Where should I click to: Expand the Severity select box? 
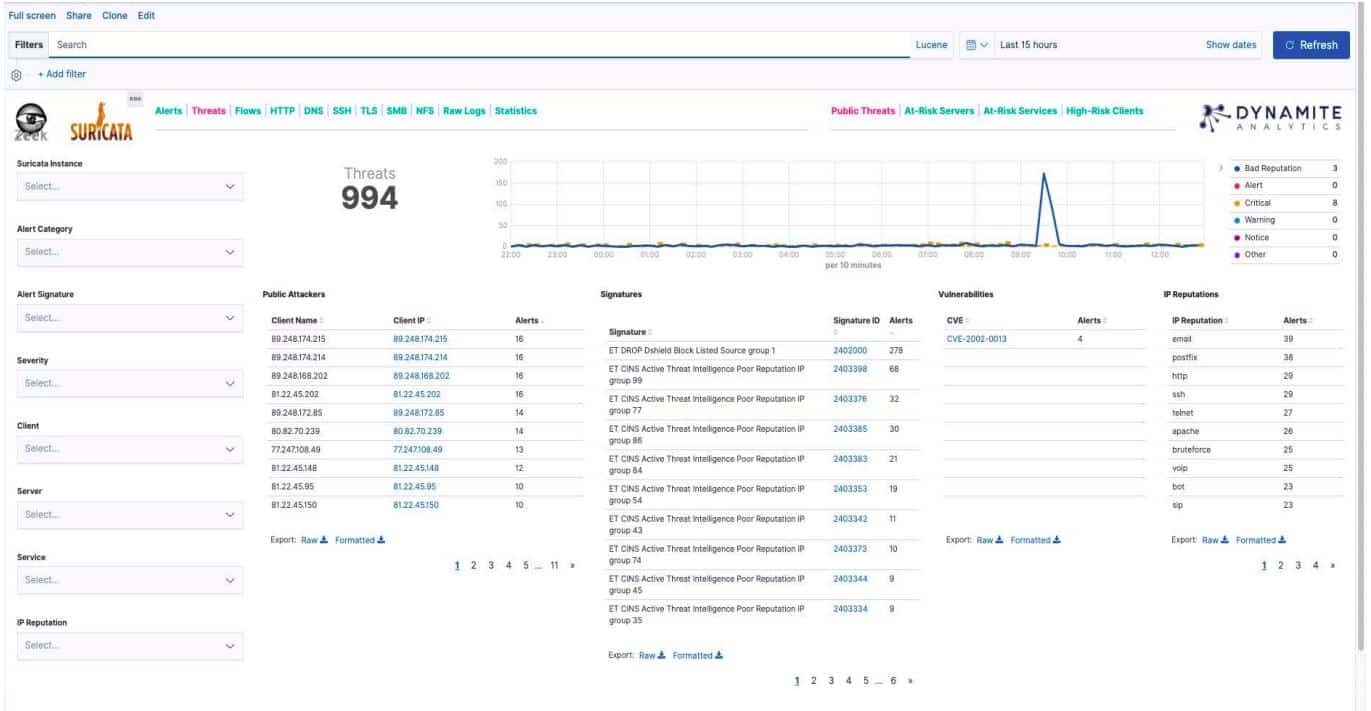tap(130, 384)
